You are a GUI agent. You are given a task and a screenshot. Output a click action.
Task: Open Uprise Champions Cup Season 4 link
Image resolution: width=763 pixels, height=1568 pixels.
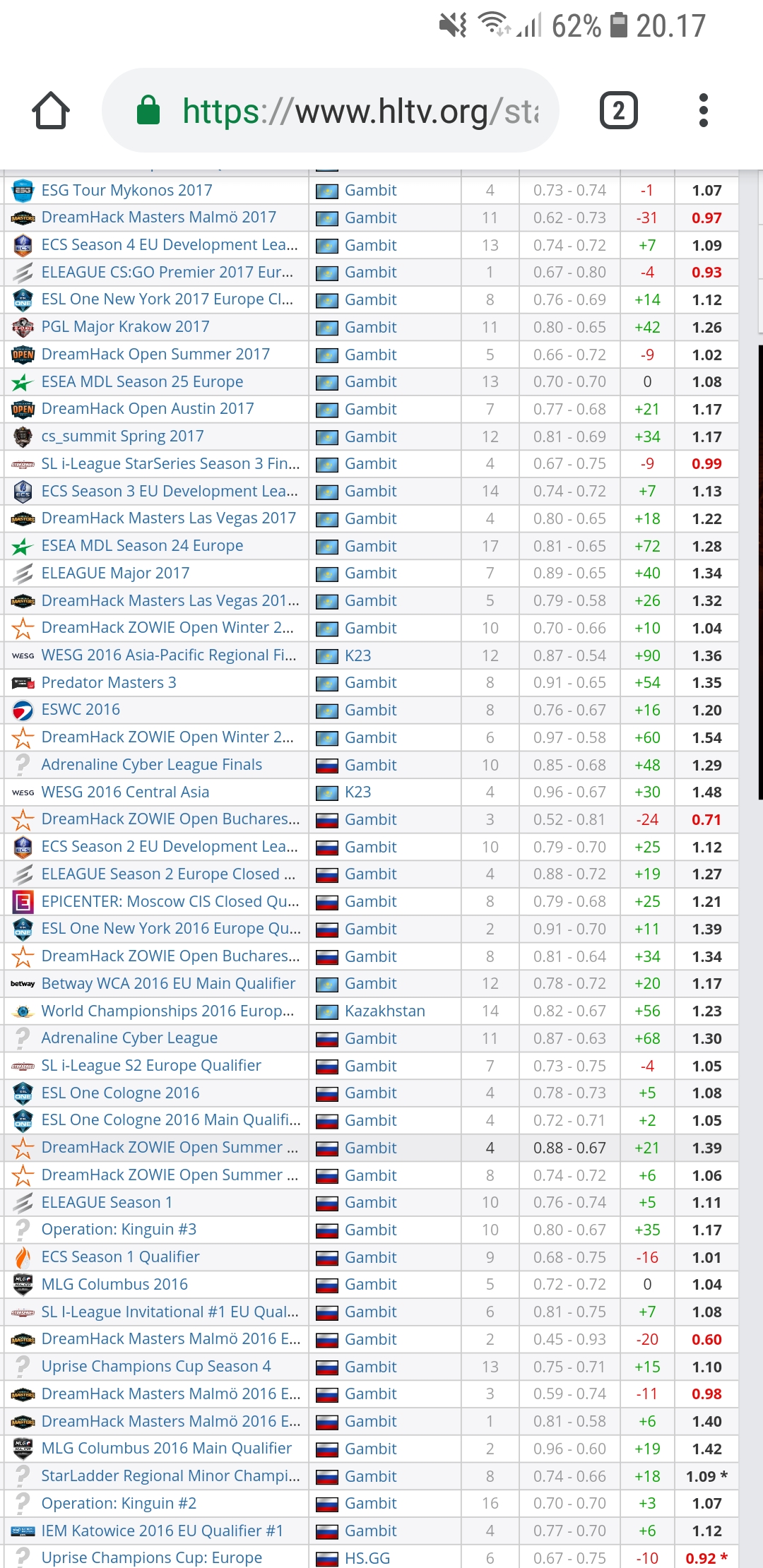pyautogui.click(x=156, y=1366)
